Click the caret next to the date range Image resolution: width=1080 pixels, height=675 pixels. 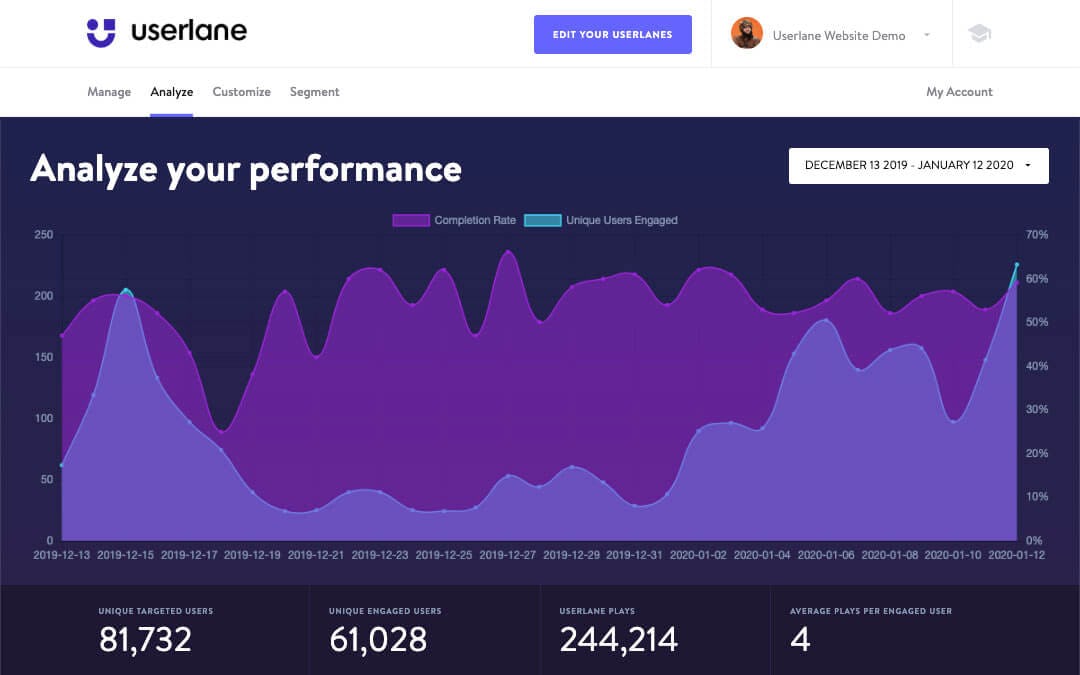pyautogui.click(x=1027, y=166)
